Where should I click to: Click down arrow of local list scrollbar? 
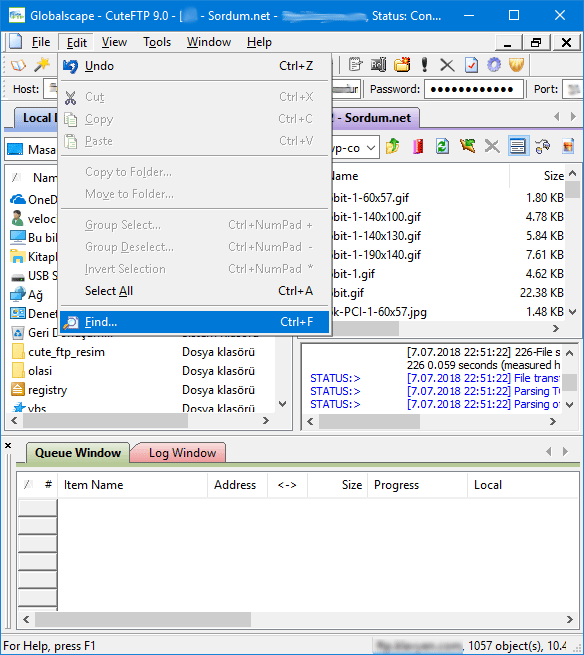click(x=283, y=404)
